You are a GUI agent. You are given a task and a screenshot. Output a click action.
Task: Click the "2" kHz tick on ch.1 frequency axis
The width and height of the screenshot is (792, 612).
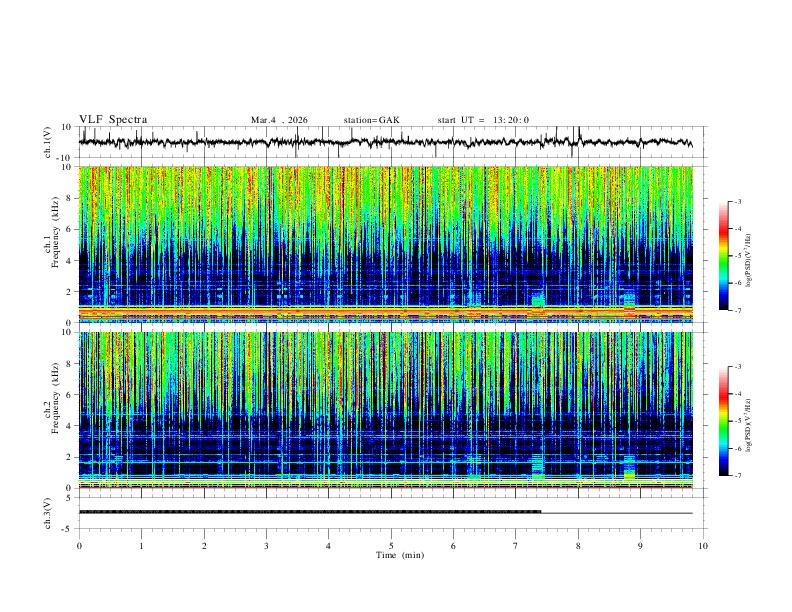69,291
